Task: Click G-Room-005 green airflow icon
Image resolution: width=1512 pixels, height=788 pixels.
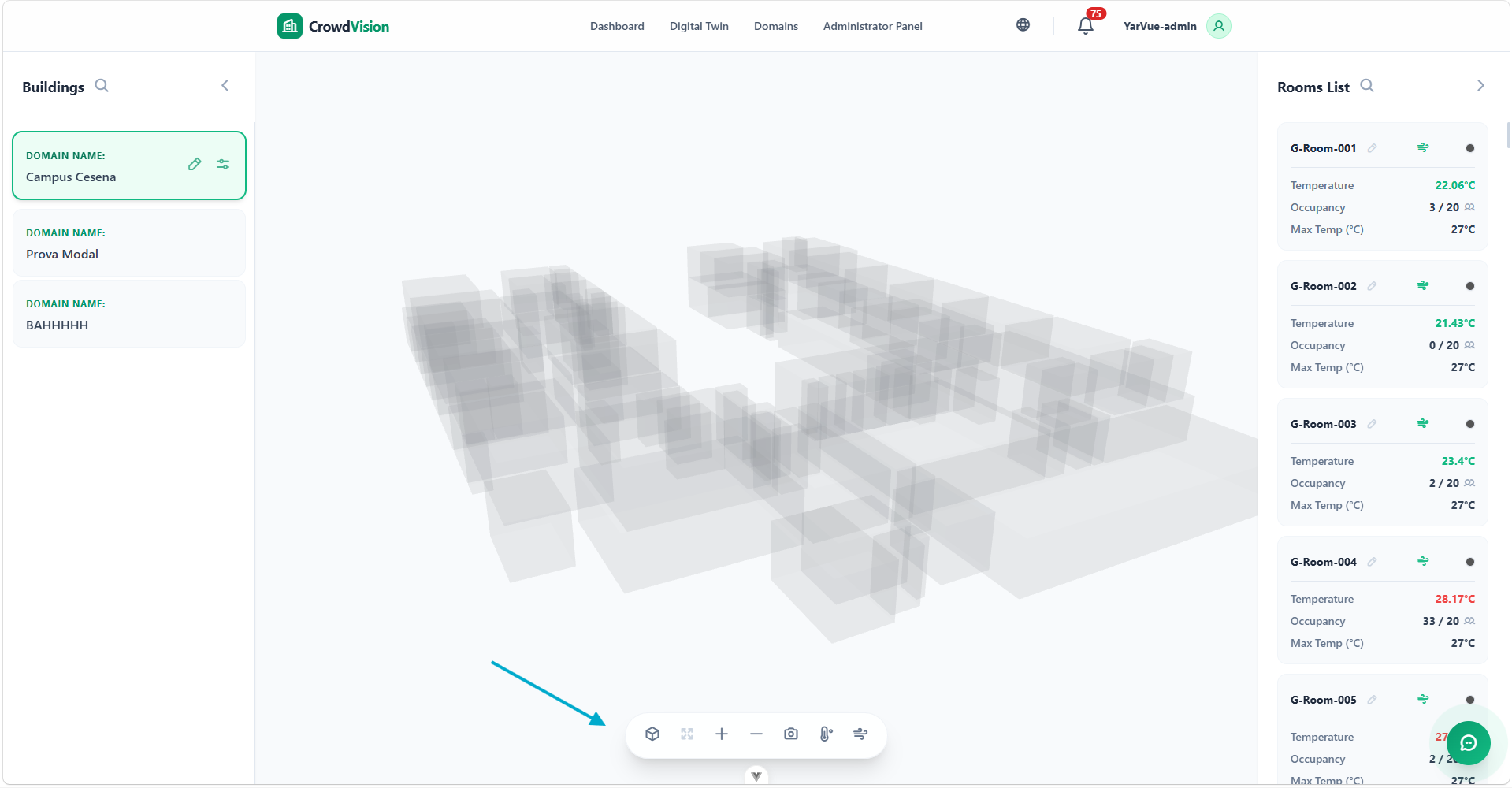Action: (1423, 699)
